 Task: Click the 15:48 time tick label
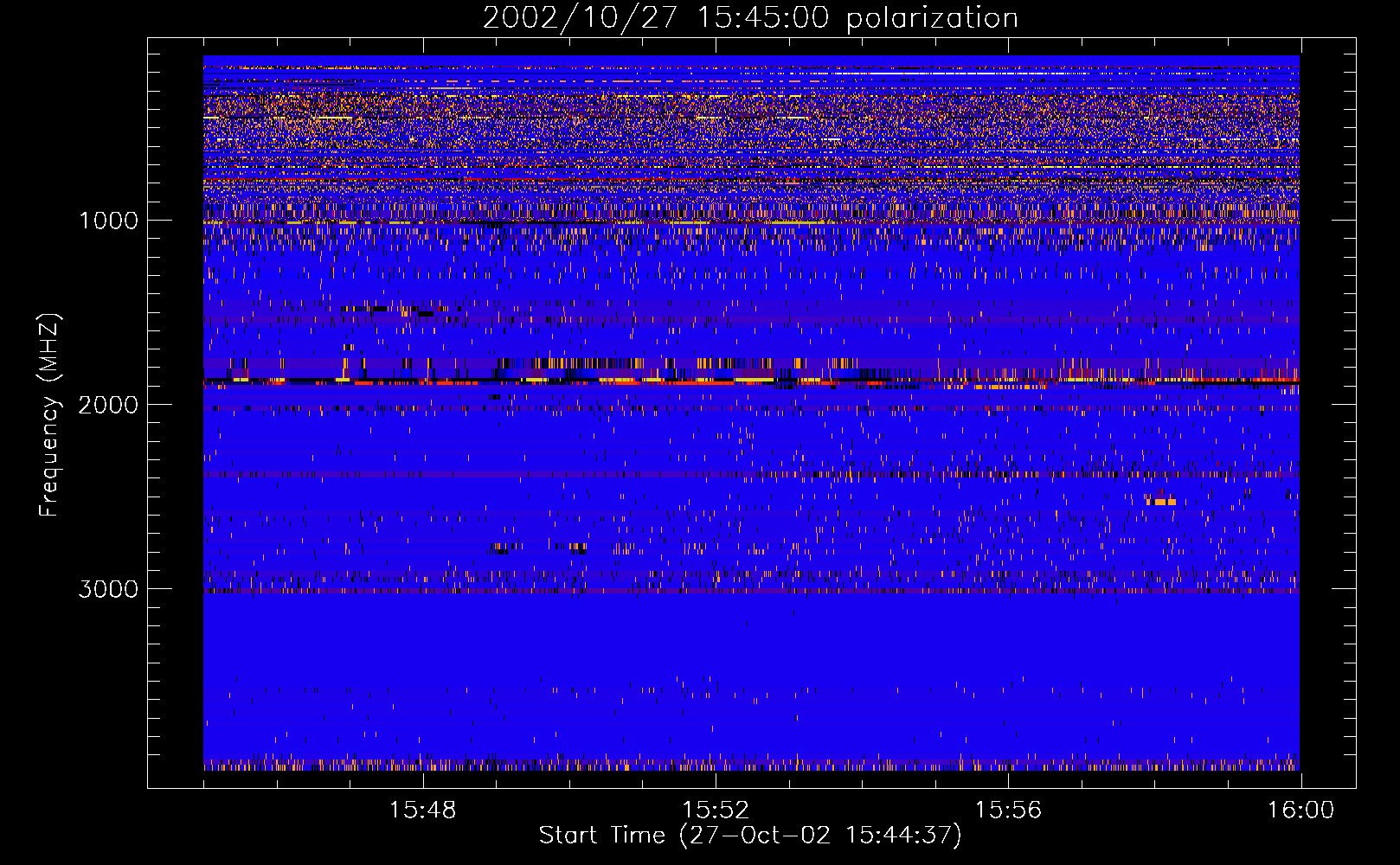coord(423,811)
